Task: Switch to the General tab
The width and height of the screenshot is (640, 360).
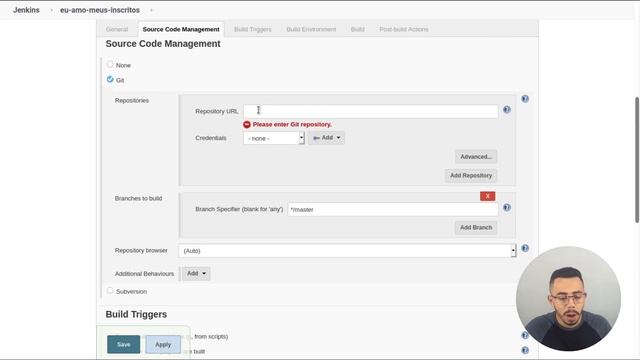Action: click(117, 29)
